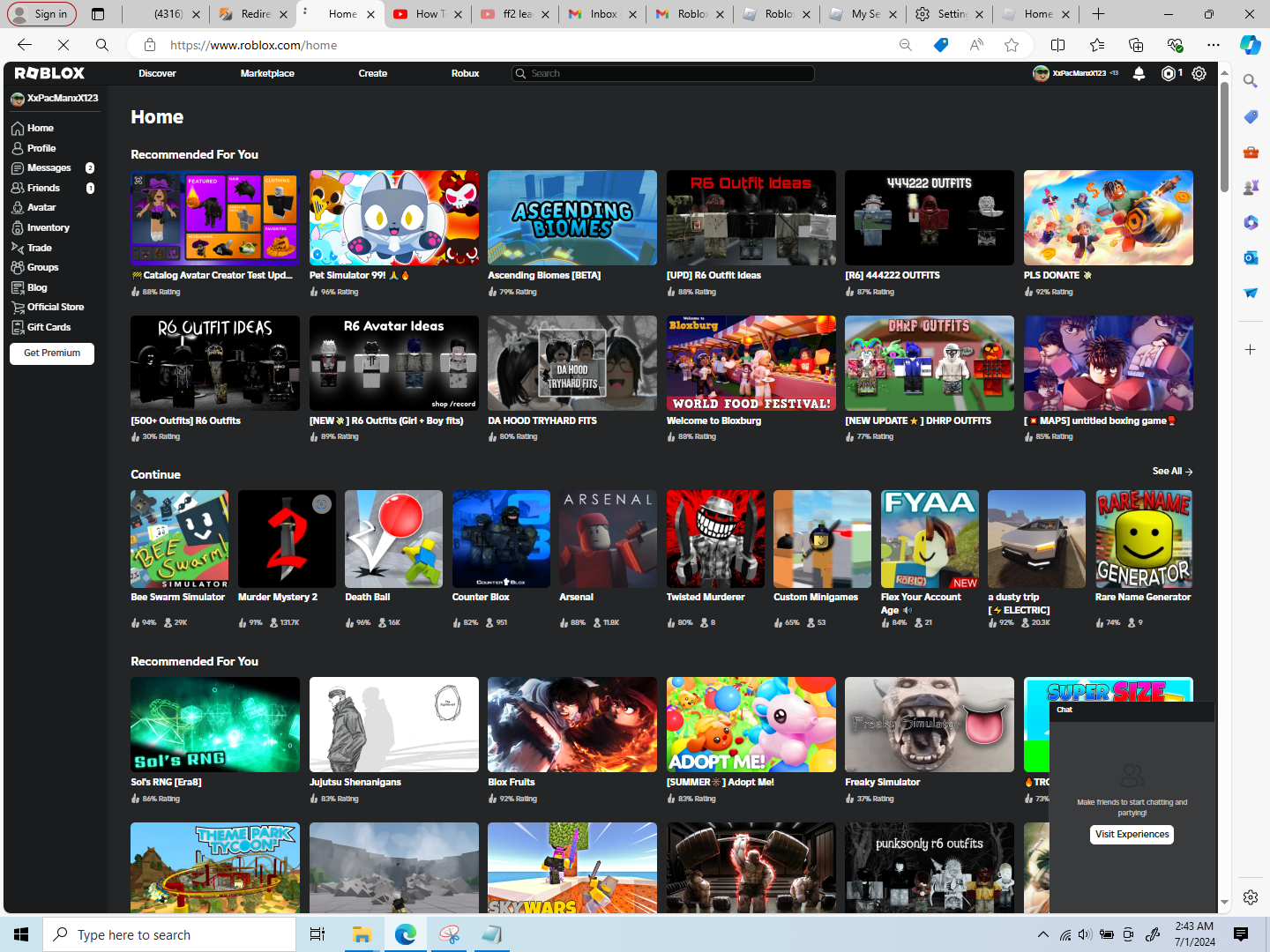Open Official Store from the sidebar
1270x952 pixels.
click(48, 307)
